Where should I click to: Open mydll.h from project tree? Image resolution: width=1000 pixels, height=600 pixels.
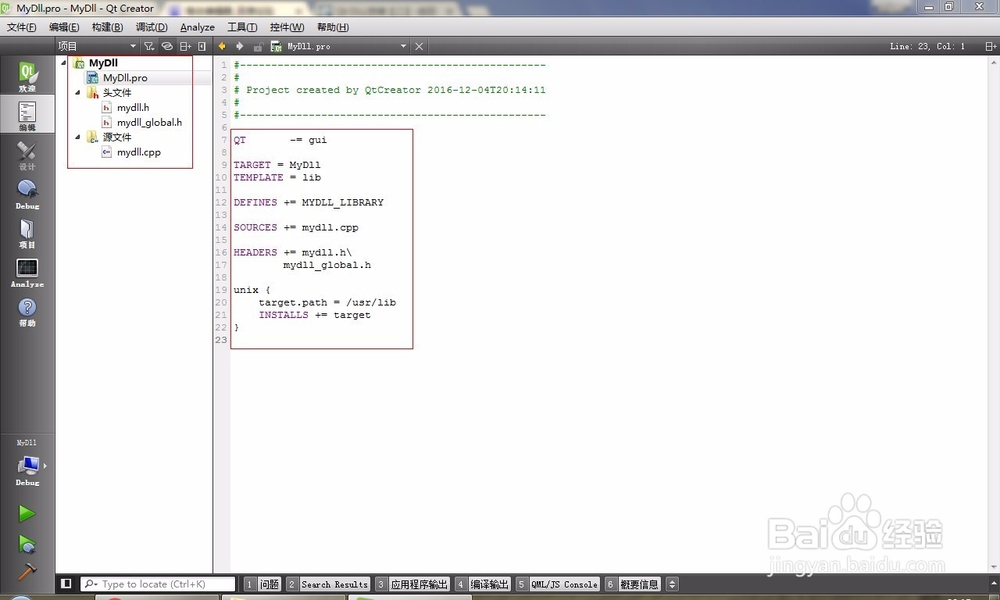[133, 107]
